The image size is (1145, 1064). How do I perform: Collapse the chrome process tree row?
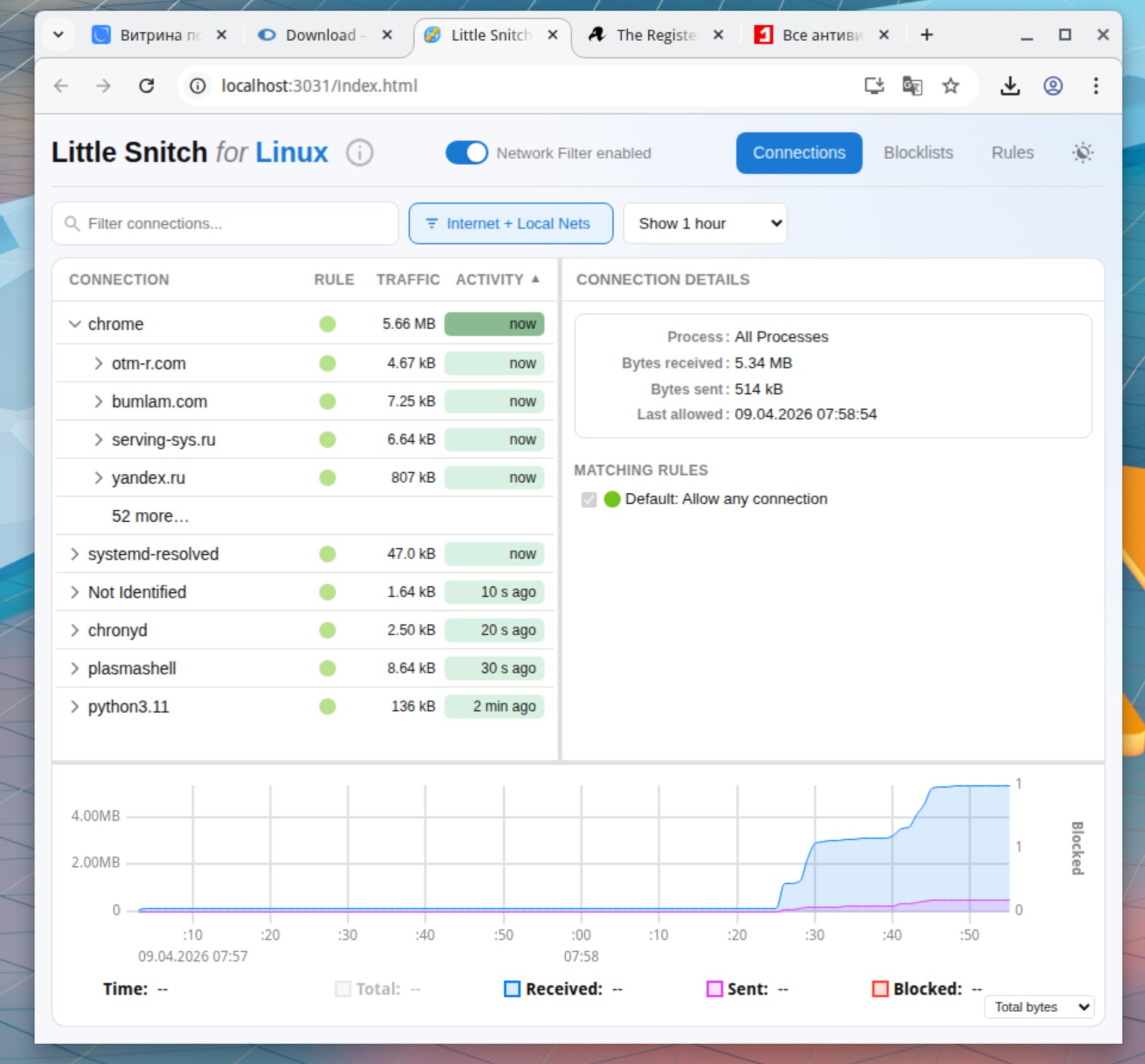[x=75, y=324]
